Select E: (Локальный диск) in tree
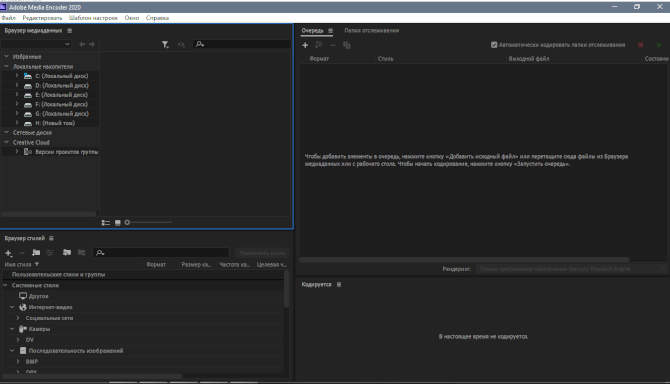 (x=61, y=95)
